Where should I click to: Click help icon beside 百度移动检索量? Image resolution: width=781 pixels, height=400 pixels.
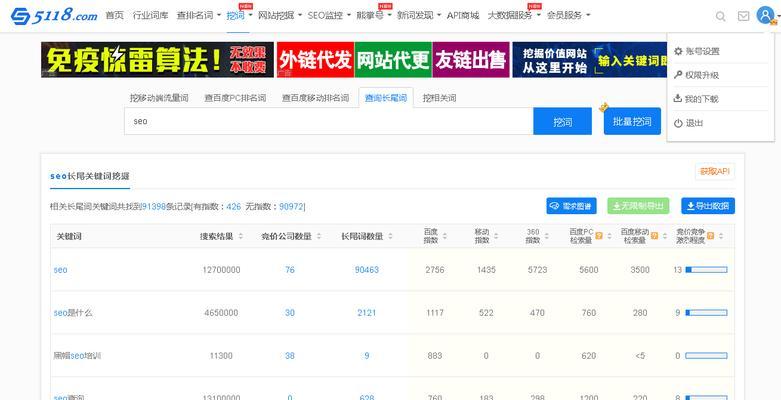[654, 236]
